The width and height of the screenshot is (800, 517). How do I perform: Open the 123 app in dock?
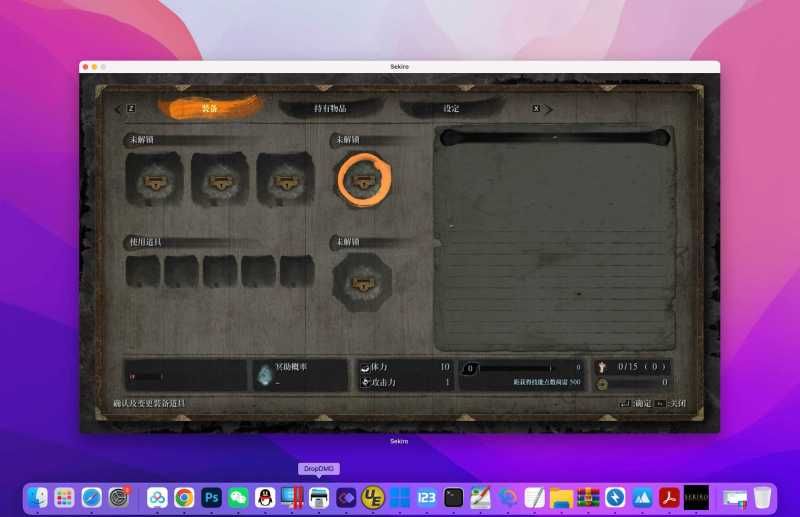coord(427,498)
